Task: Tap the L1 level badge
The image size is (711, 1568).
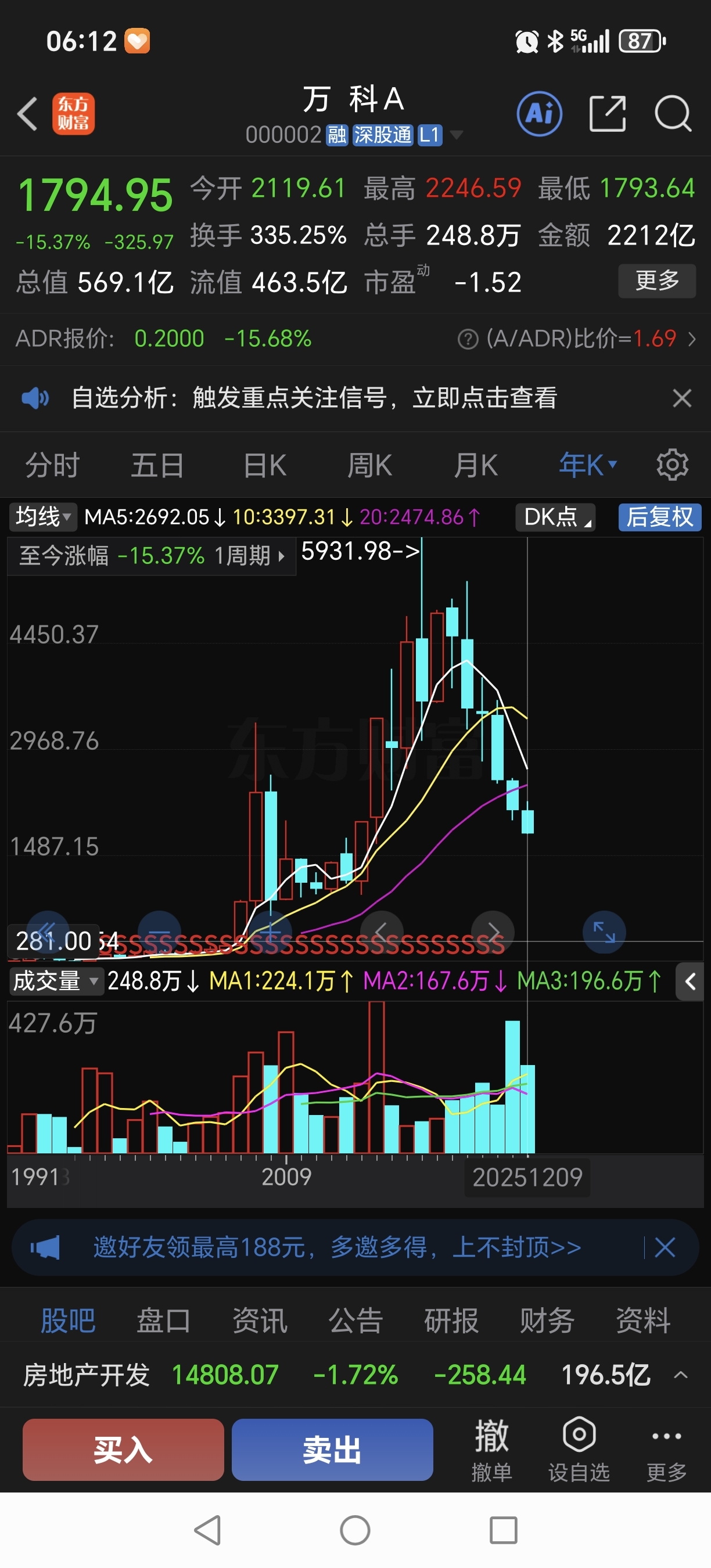Action: click(x=430, y=135)
